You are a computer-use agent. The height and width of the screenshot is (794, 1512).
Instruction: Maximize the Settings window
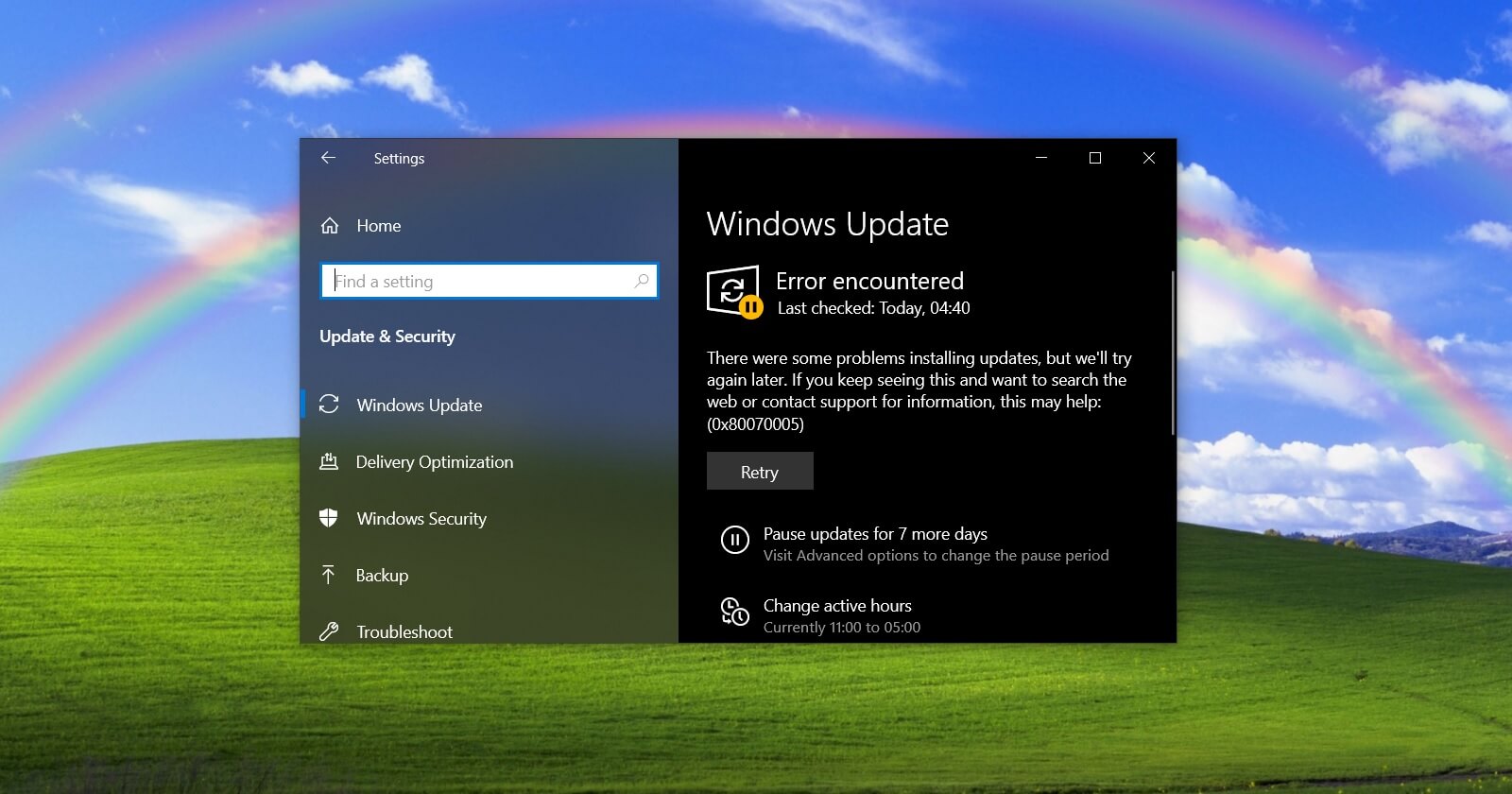click(1095, 158)
